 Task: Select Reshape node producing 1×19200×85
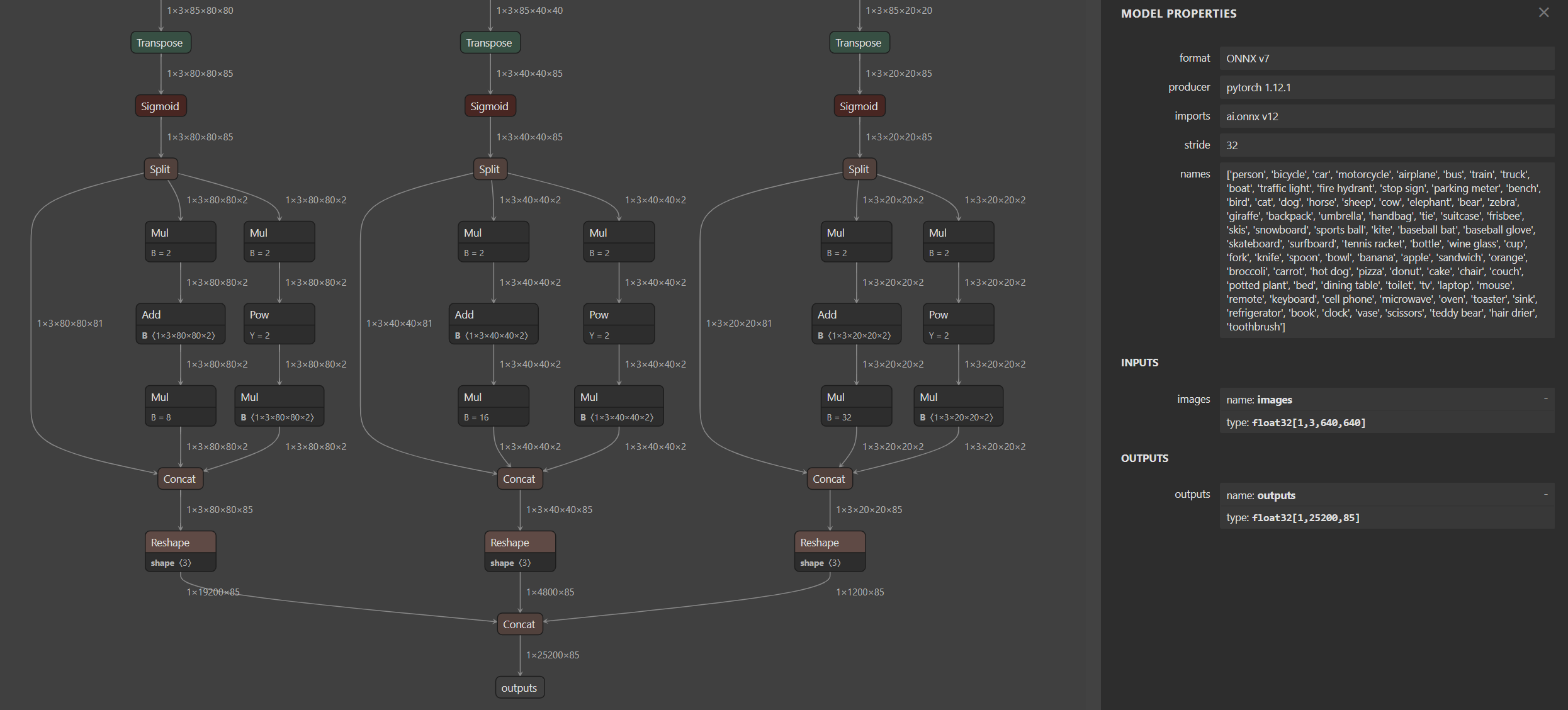coord(180,551)
